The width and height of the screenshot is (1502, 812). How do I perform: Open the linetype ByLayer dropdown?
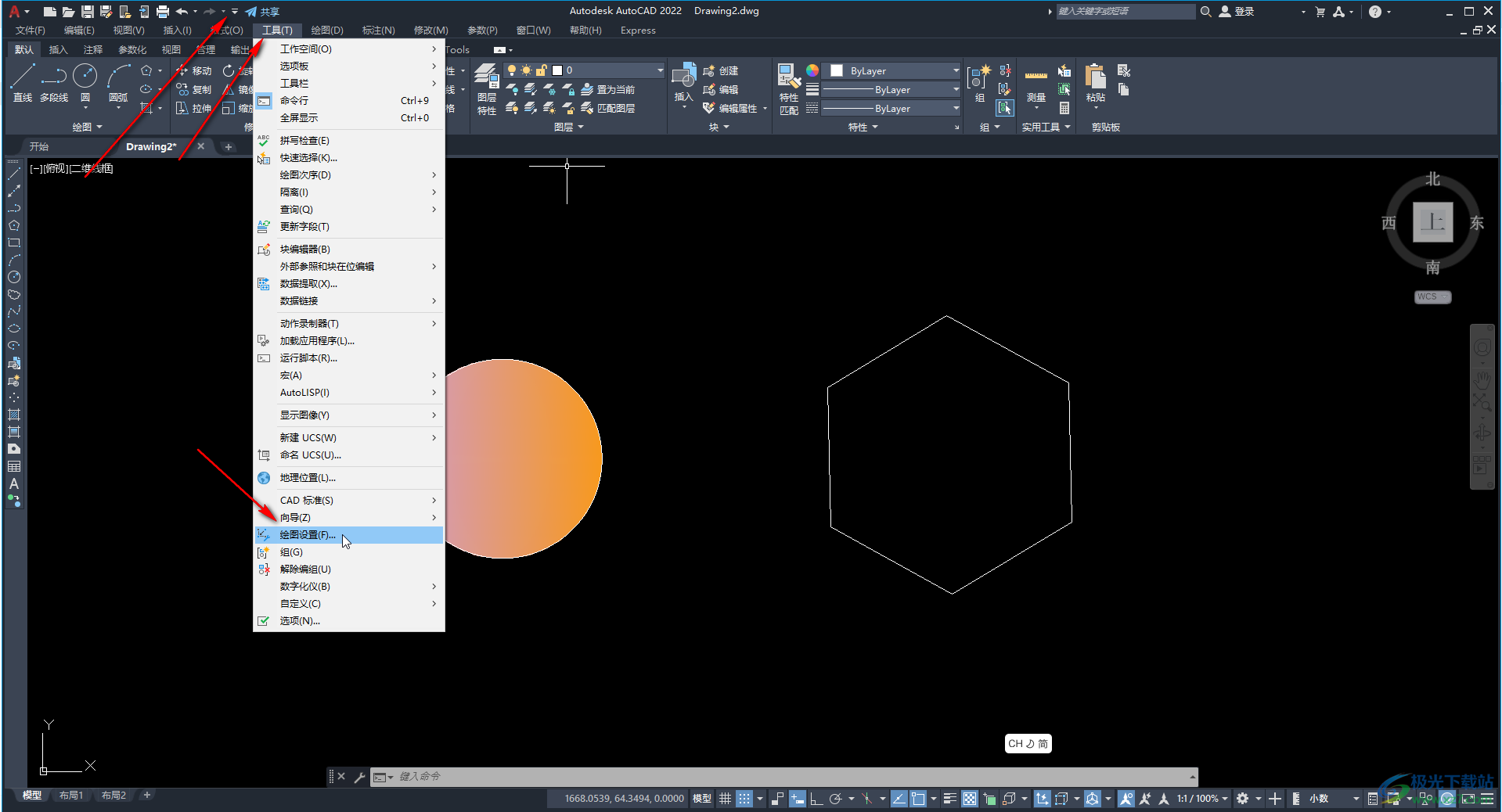pos(956,109)
